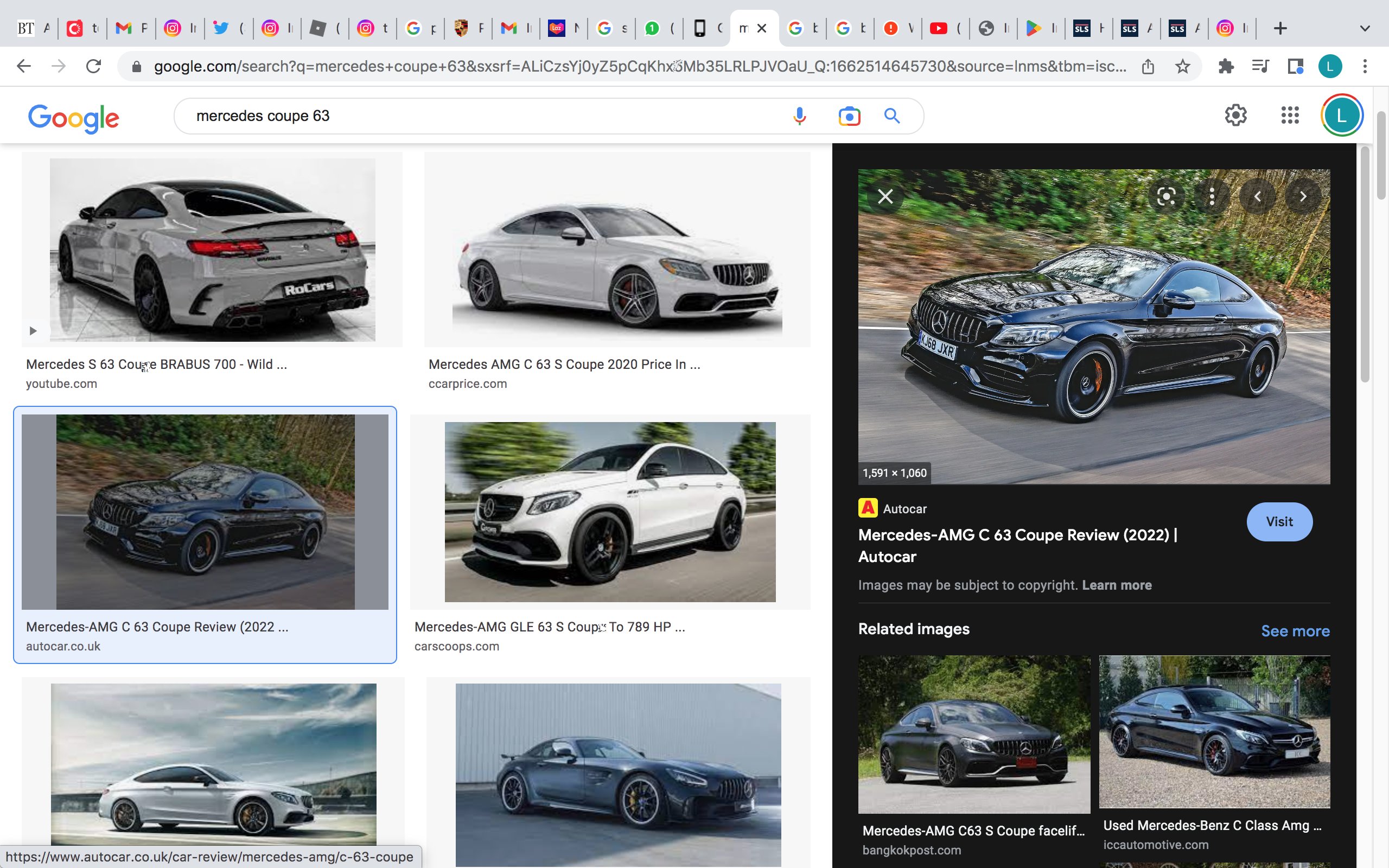Click the preview panel scrollbar
Screen dimensions: 1389x868
pos(1365,264)
